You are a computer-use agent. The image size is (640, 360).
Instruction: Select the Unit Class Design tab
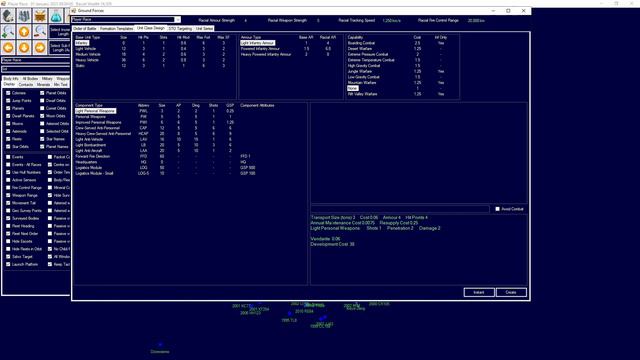click(151, 28)
